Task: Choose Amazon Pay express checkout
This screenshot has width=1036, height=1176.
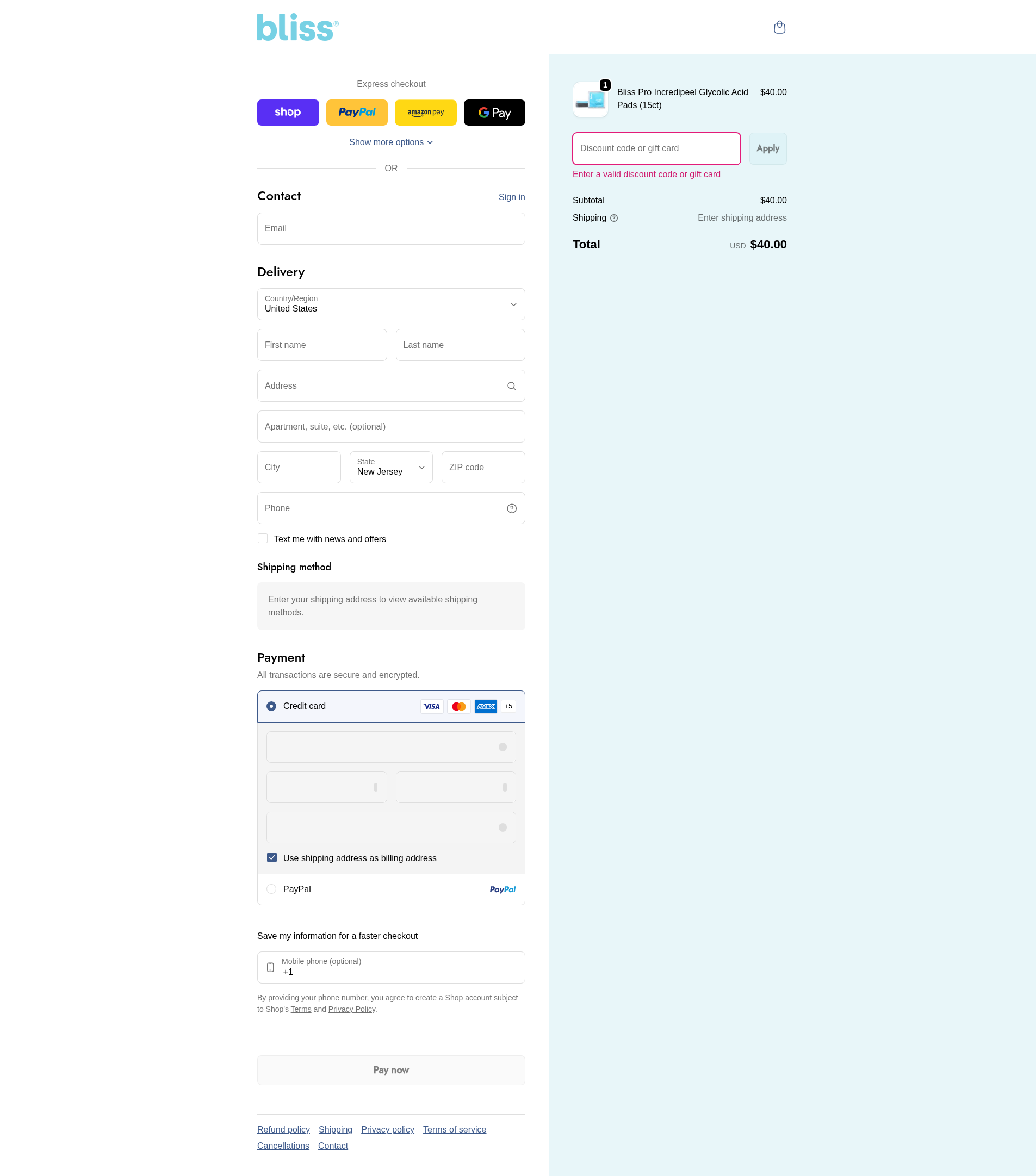Action: pos(425,113)
